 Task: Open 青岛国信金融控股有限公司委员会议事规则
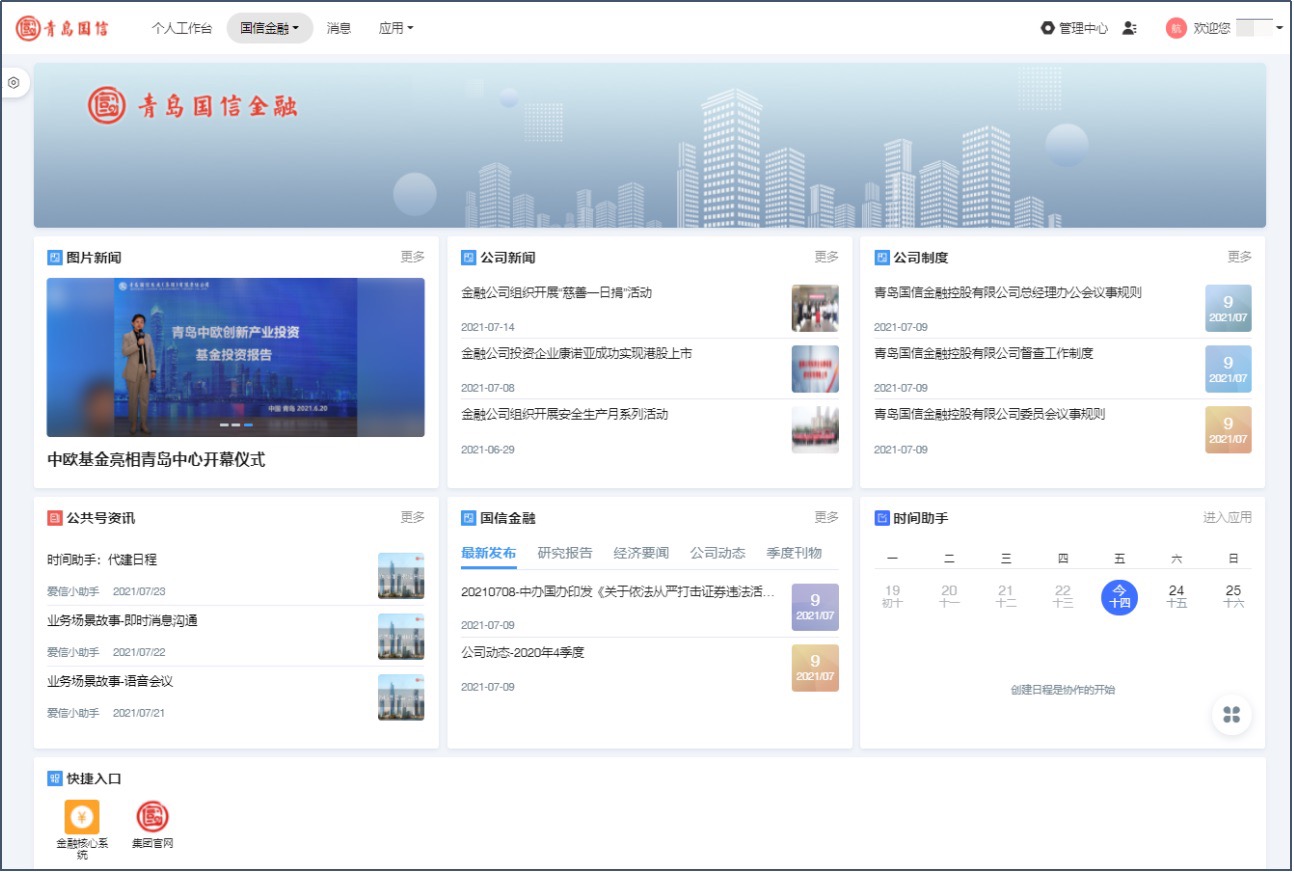[990, 414]
